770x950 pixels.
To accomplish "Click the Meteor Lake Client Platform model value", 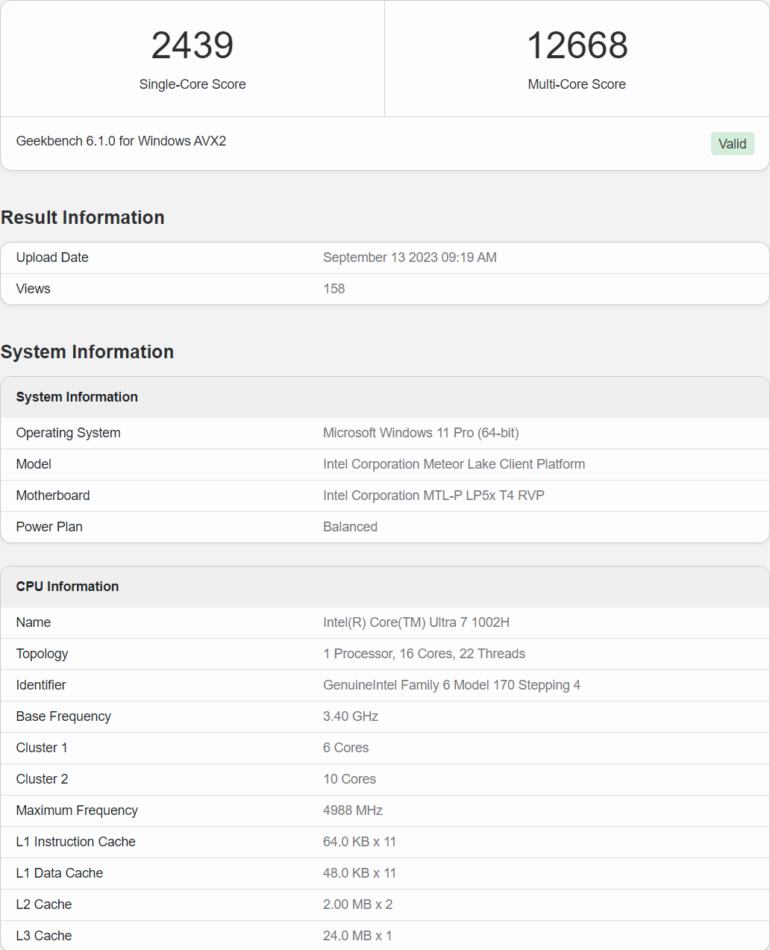I will click(x=453, y=464).
